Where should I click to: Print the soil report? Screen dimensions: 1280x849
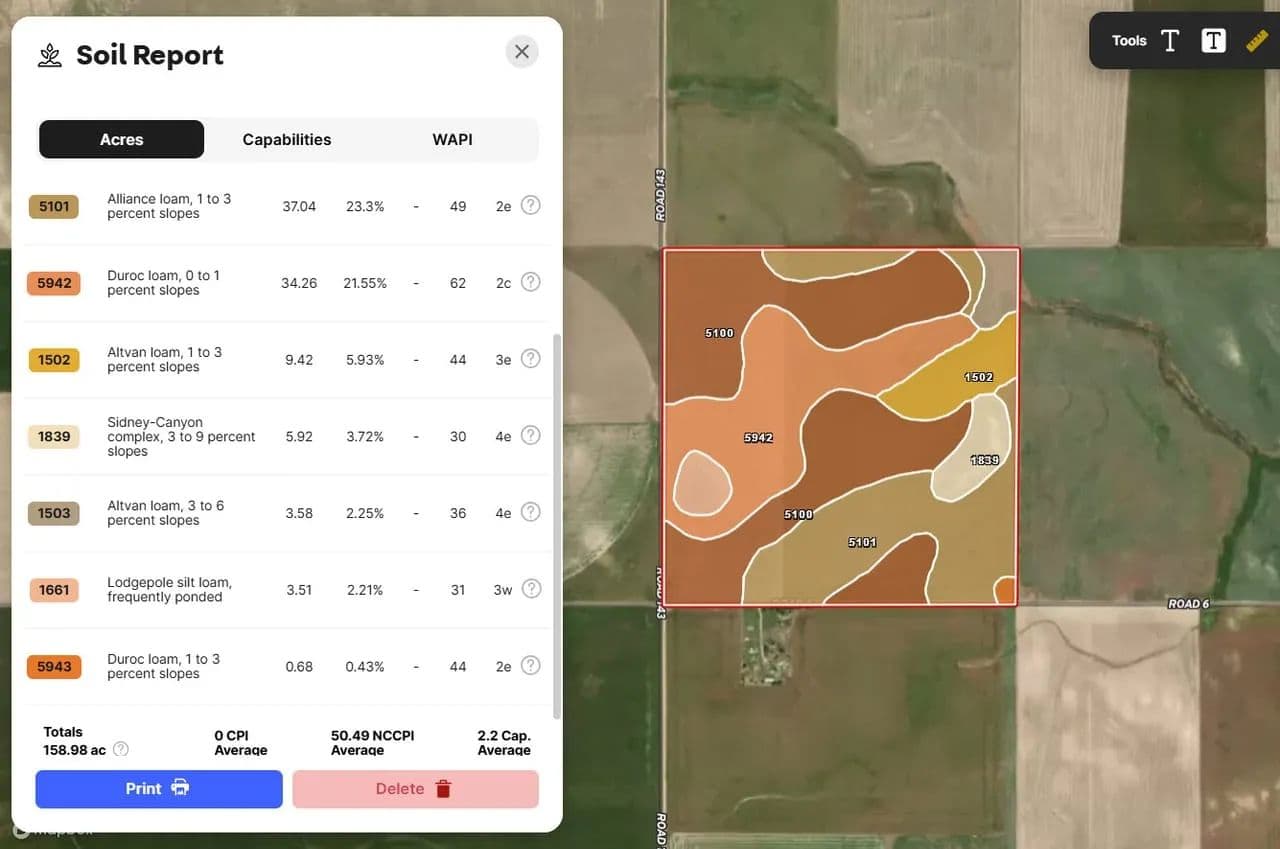coord(159,789)
